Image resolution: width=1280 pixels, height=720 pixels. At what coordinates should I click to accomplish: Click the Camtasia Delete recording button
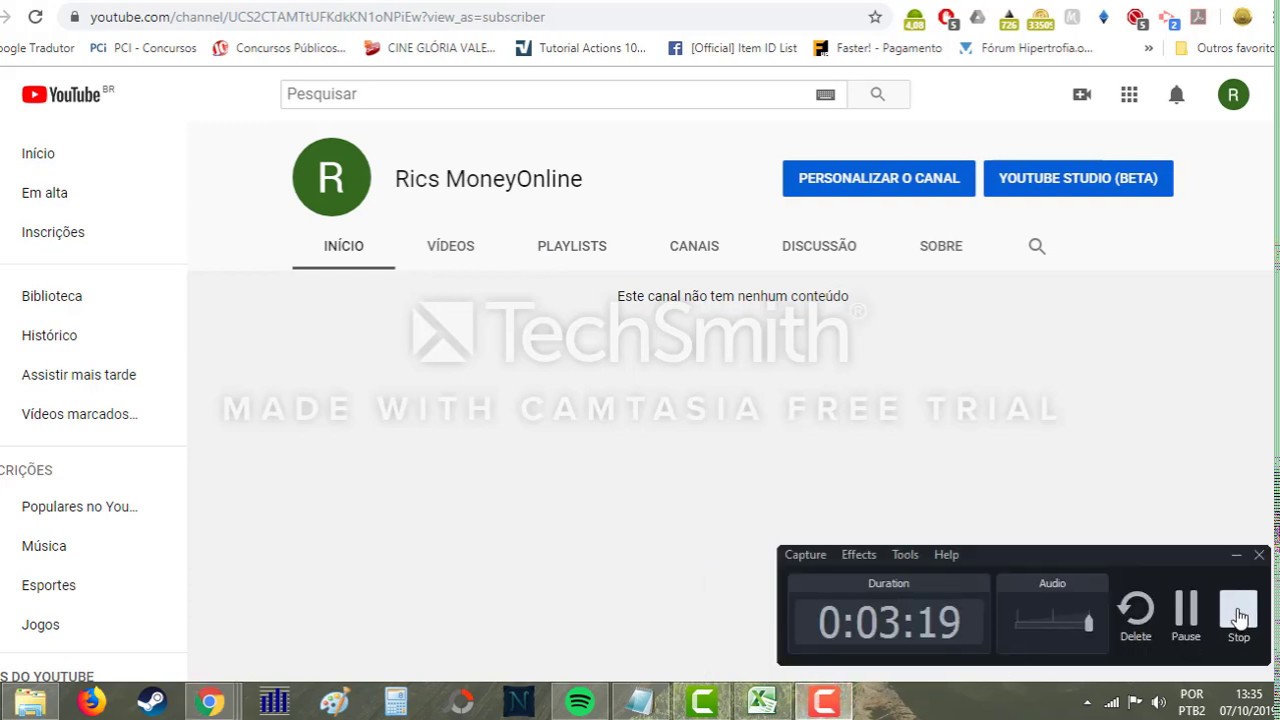tap(1135, 616)
